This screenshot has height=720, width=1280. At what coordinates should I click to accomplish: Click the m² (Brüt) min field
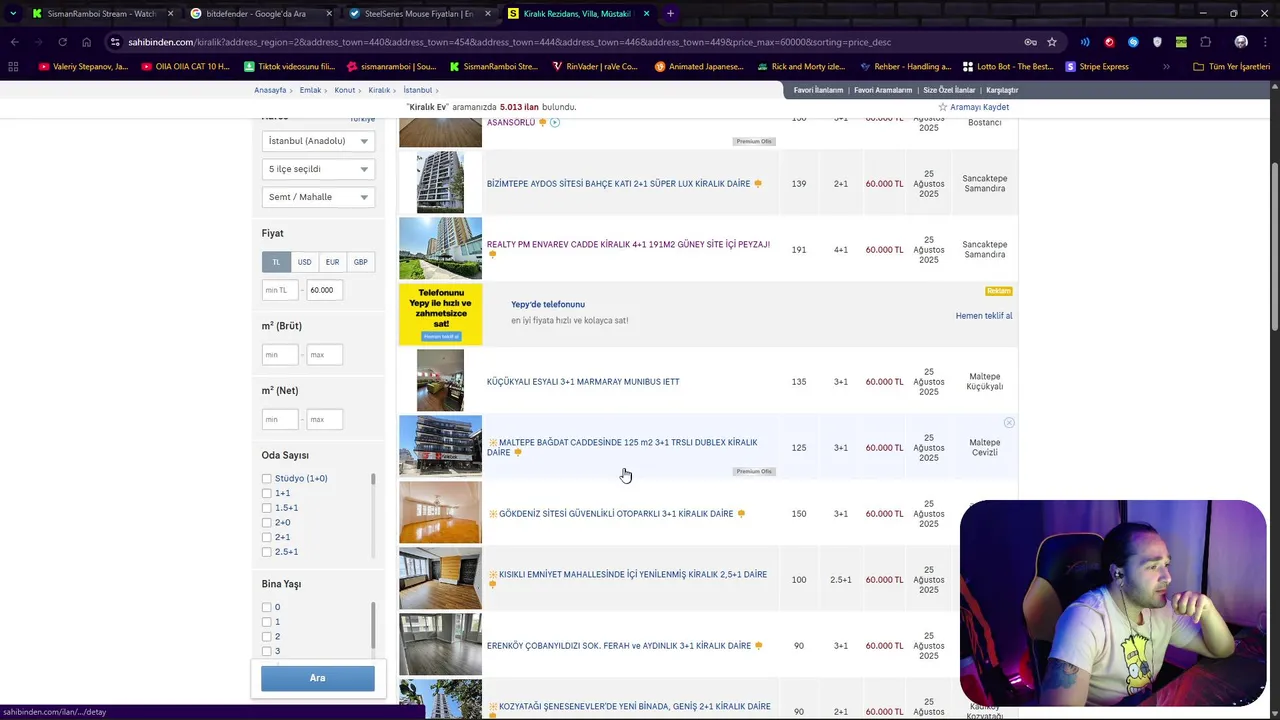tap(280, 354)
